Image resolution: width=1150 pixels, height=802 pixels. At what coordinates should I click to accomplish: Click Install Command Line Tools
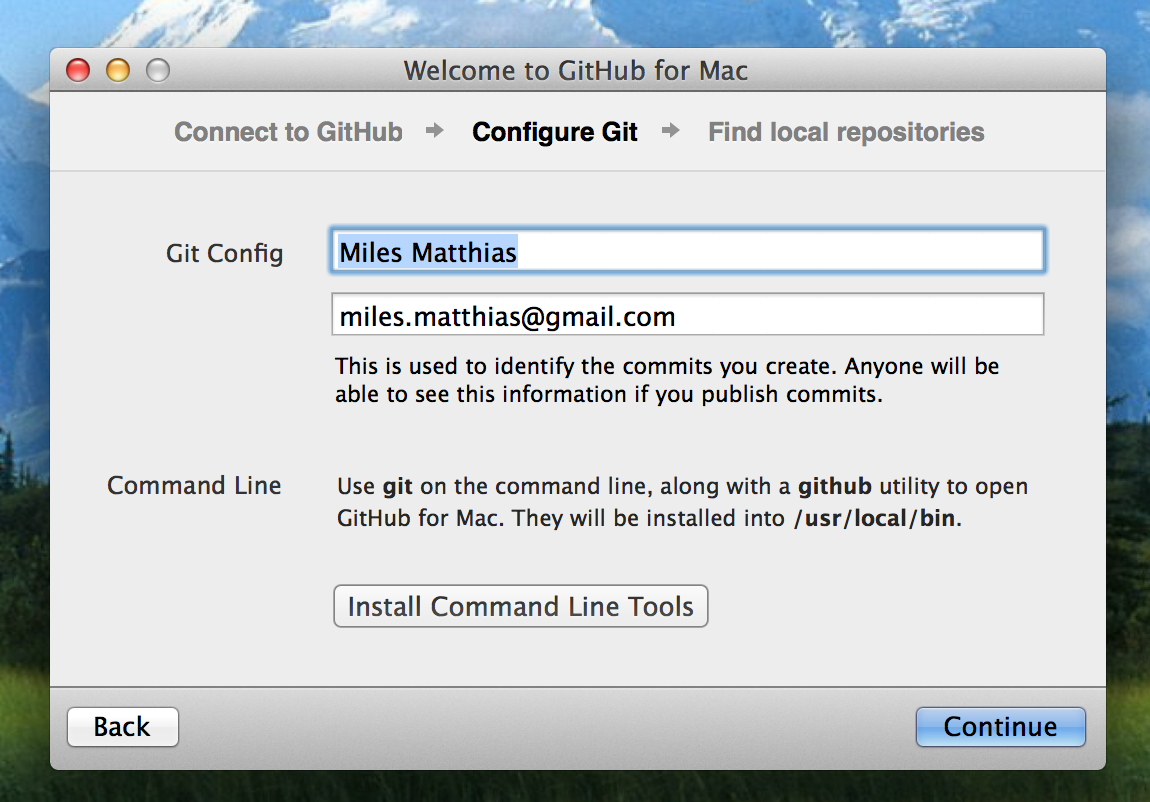521,606
